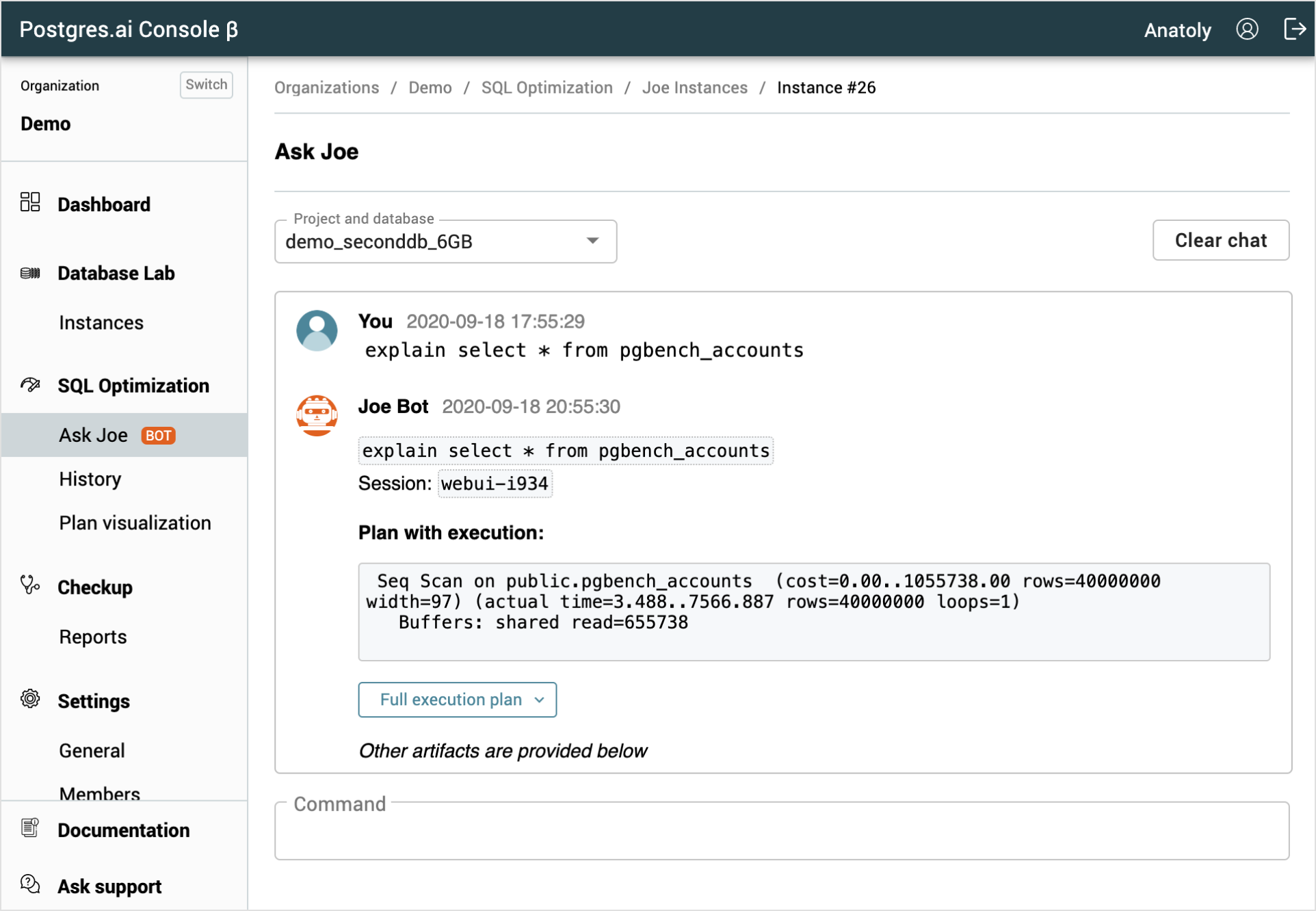Click the Instance #26 breadcrumb text

(826, 88)
